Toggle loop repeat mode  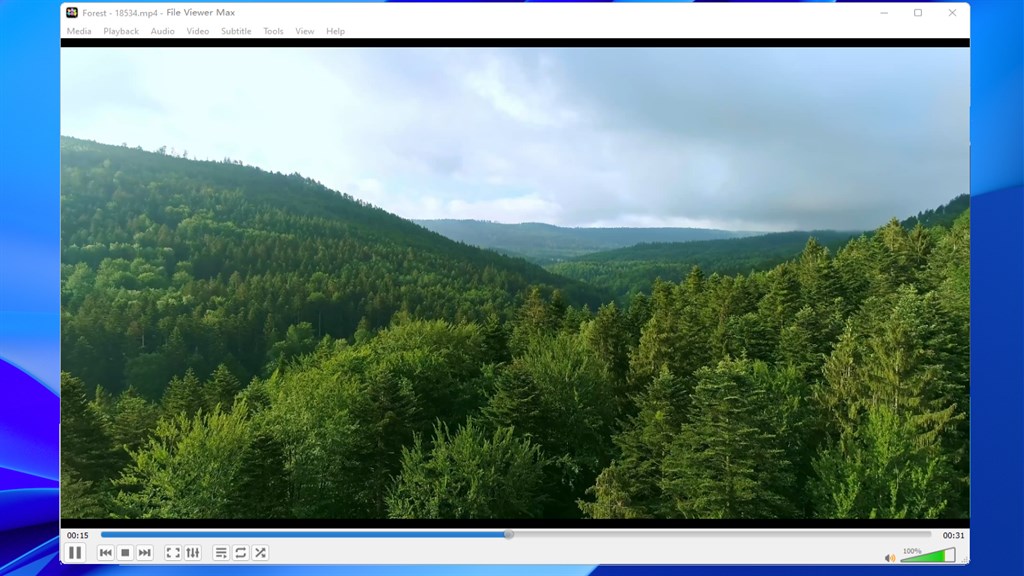pyautogui.click(x=241, y=552)
